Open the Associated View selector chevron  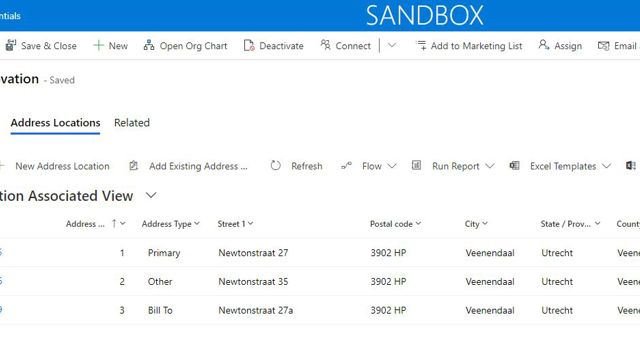(x=151, y=196)
